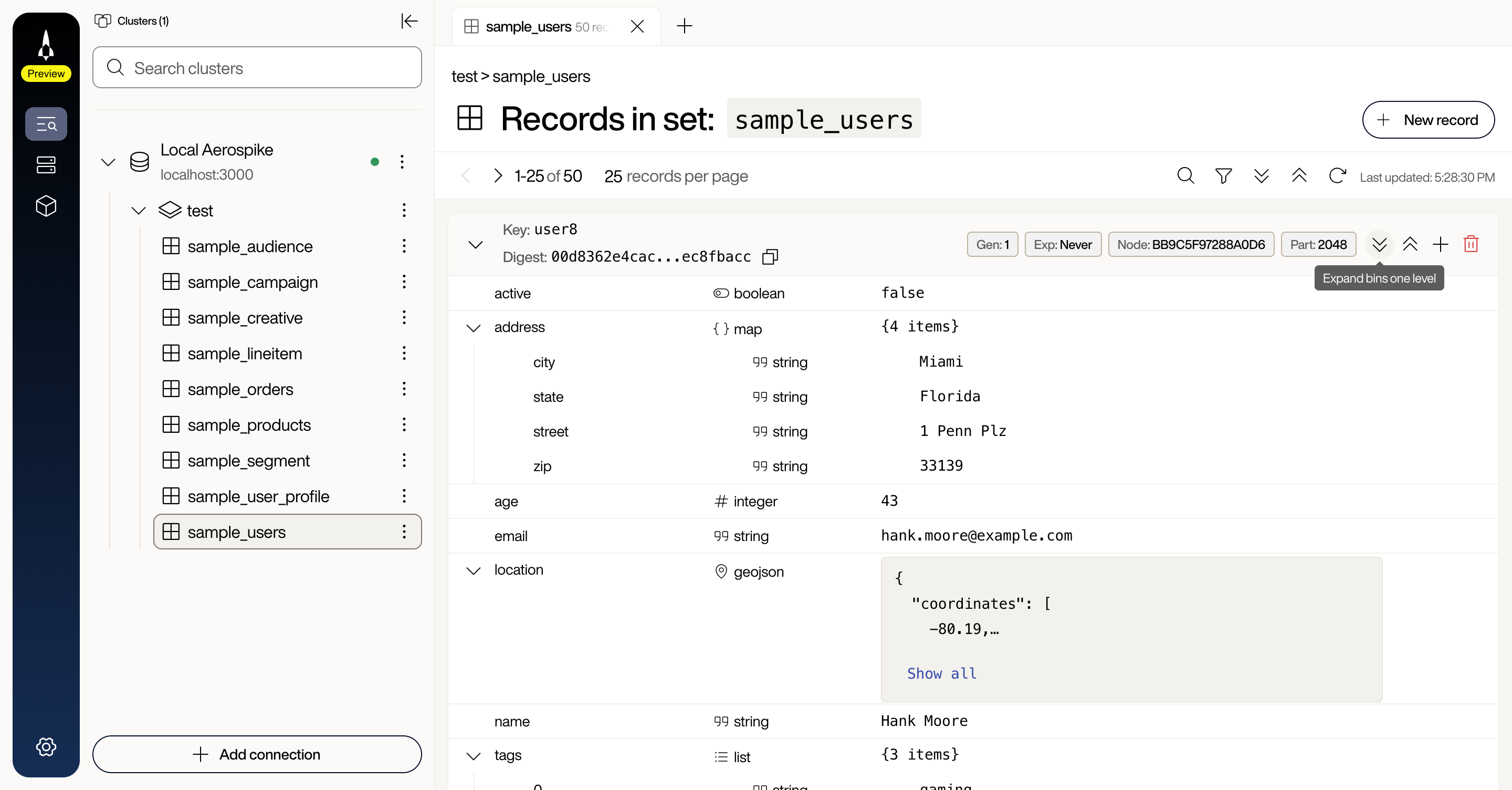Select the filter records icon

point(1223,175)
